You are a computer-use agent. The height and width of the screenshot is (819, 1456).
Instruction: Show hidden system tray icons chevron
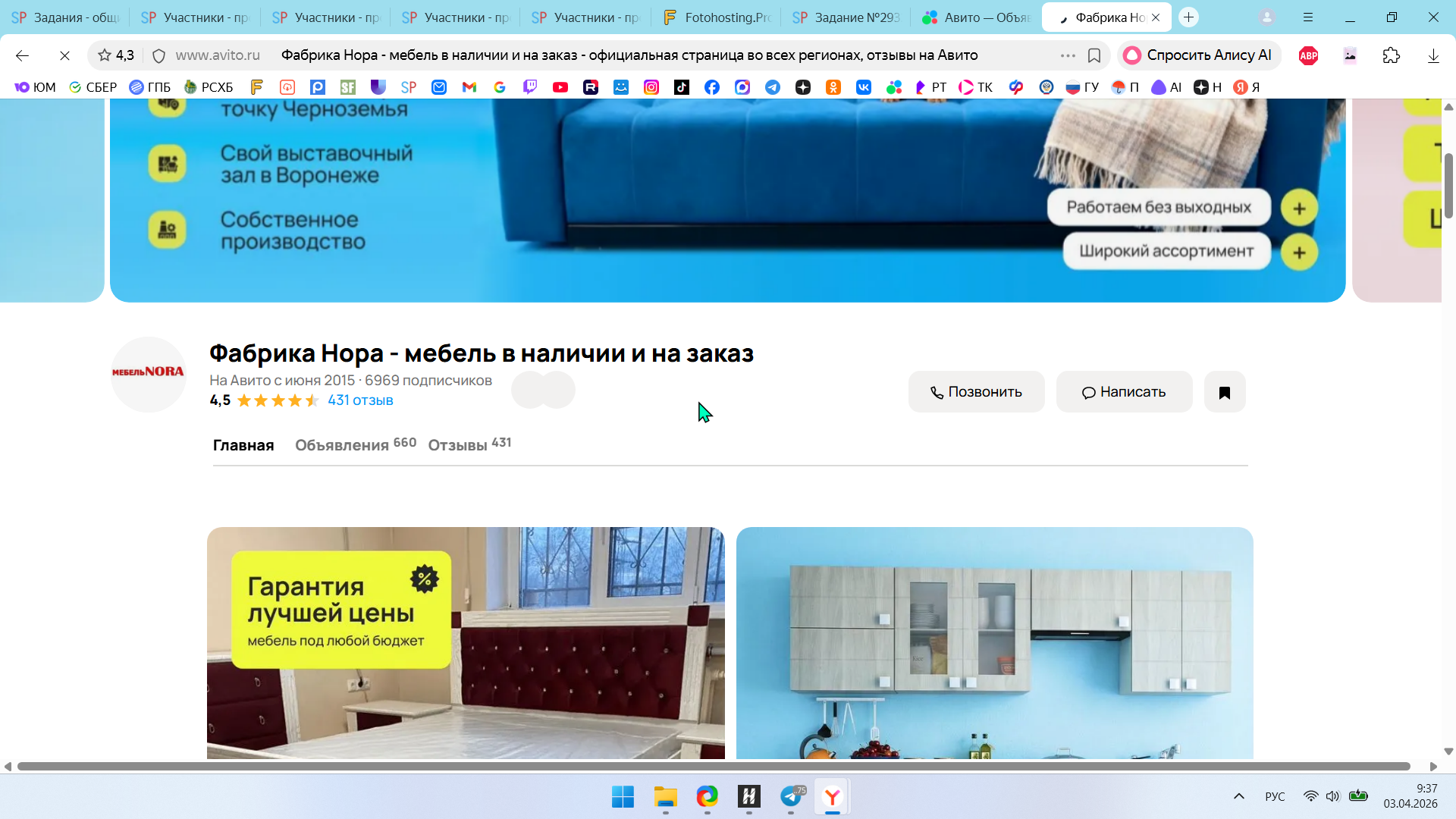pos(1238,796)
